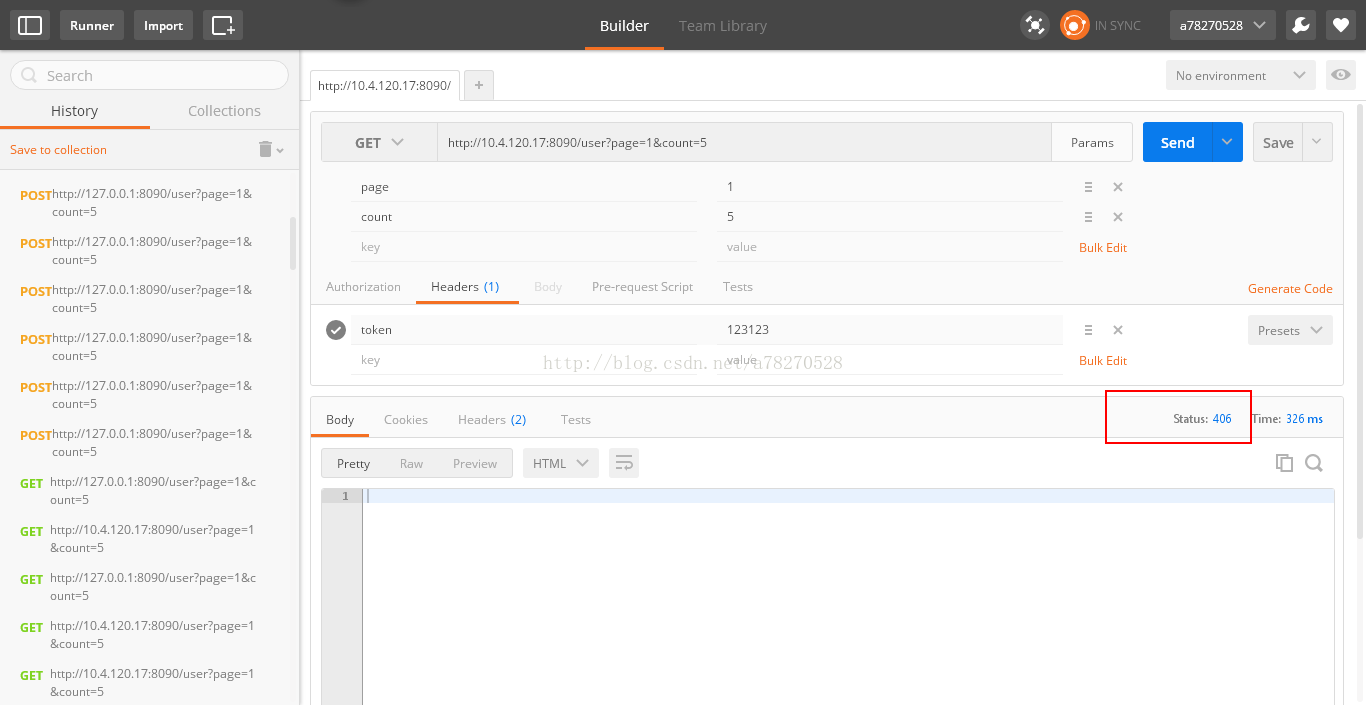Click the page parameter value field
This screenshot has width=1366, height=705.
(890, 187)
